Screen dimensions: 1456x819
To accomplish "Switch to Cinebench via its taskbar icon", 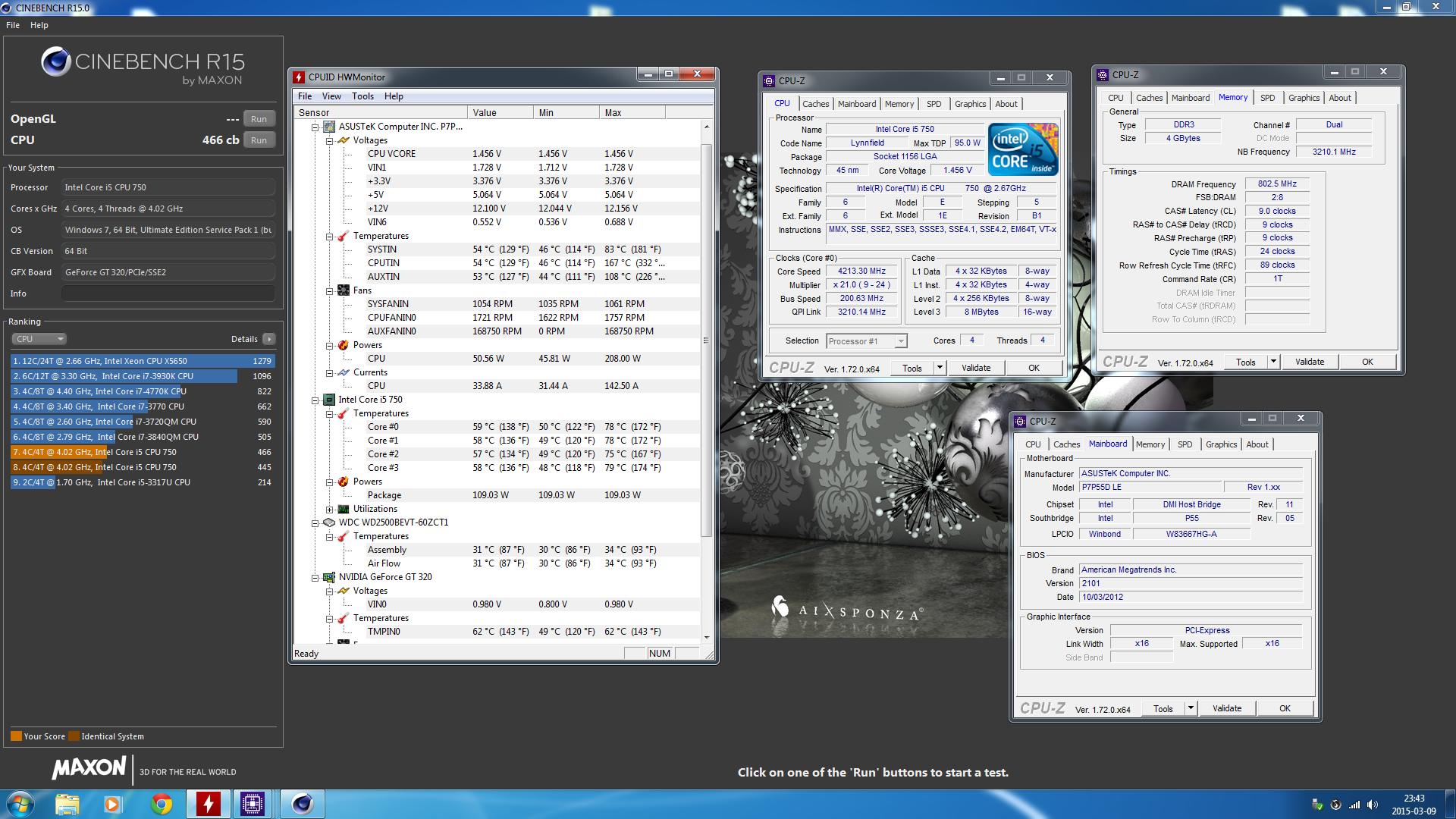I will click(302, 804).
